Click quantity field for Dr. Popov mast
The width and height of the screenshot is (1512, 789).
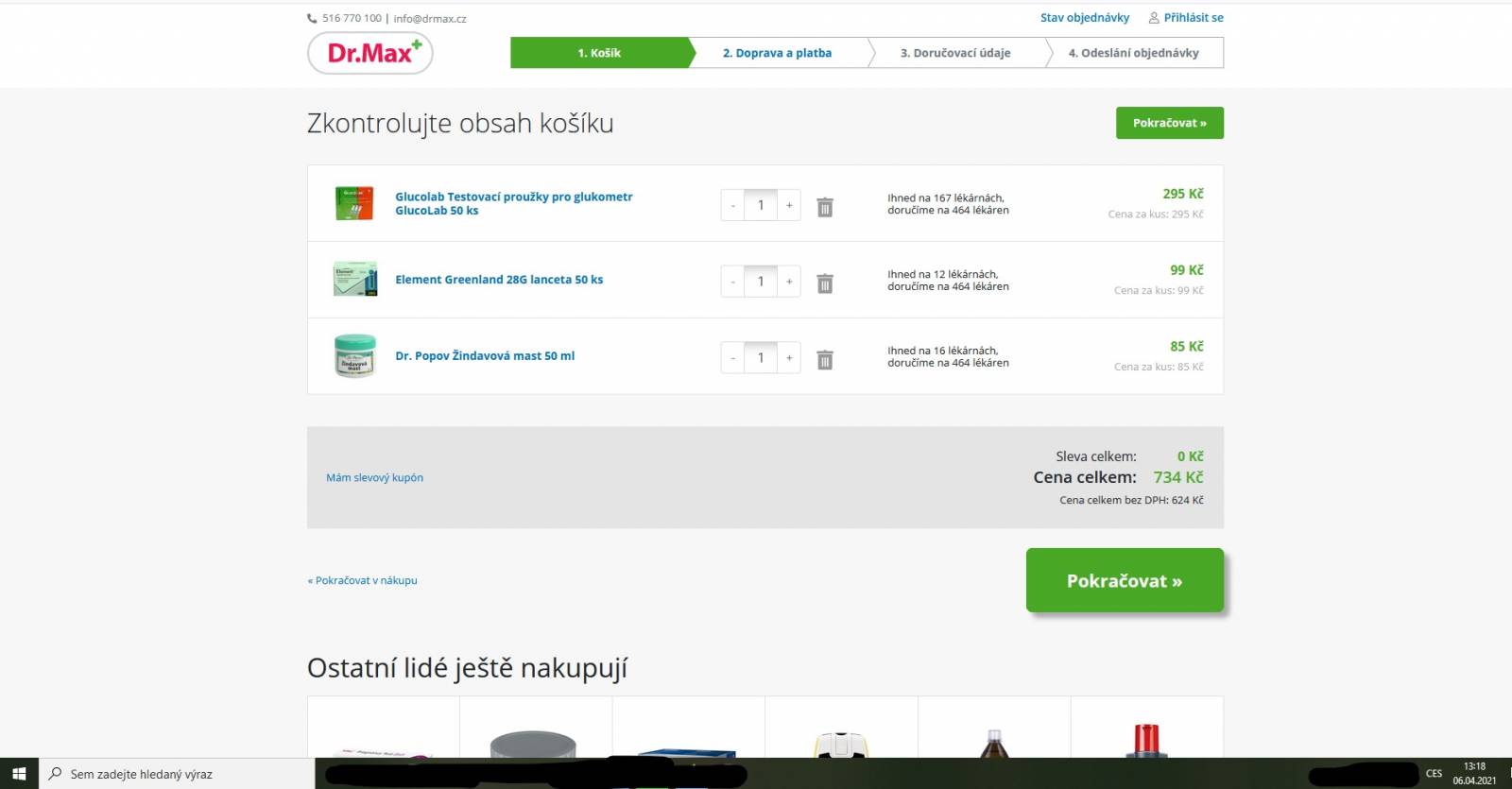[x=761, y=358]
